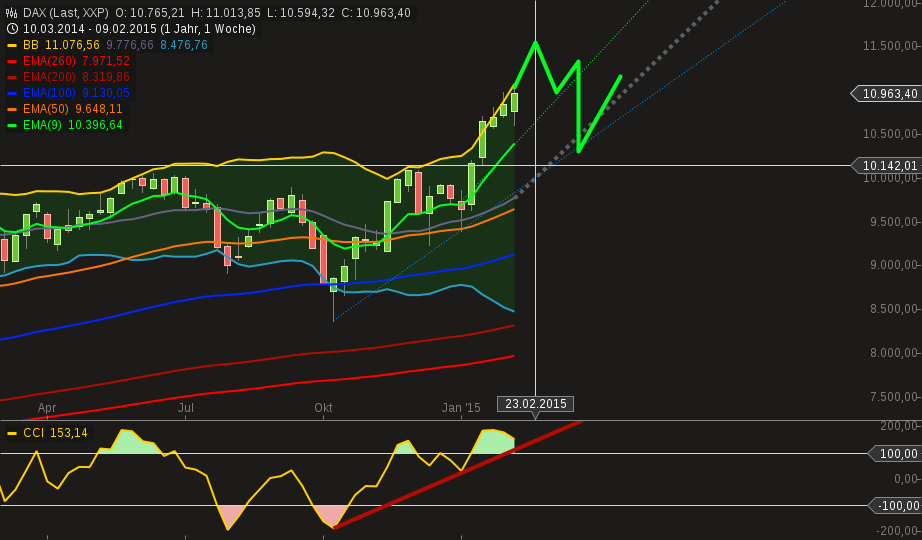The image size is (922, 540).
Task: Click the EMA(260) red legend swatch
Action: coord(12,61)
